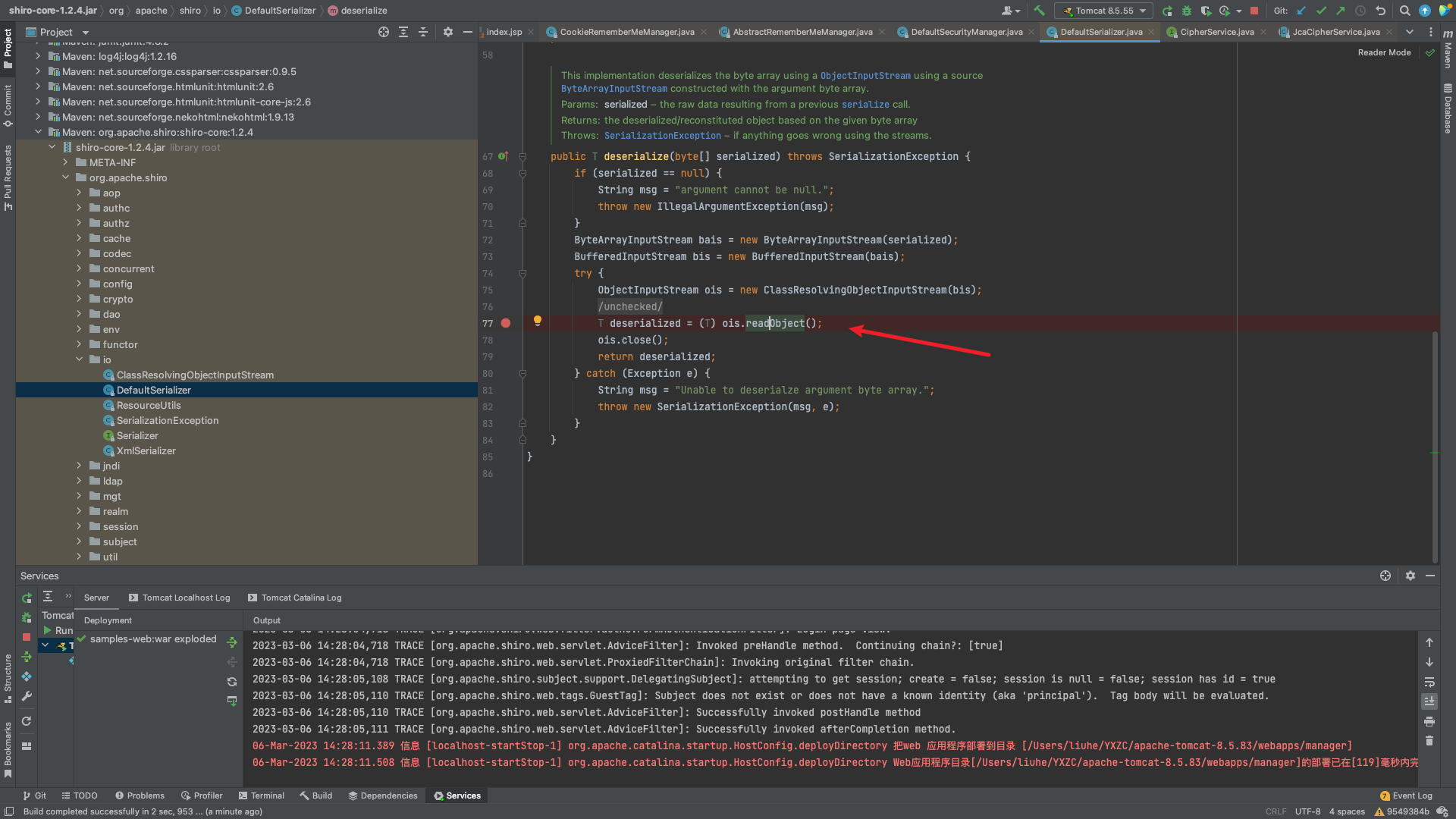Open Project view mode dropdown
Image resolution: width=1456 pixels, height=819 pixels.
[x=86, y=33]
